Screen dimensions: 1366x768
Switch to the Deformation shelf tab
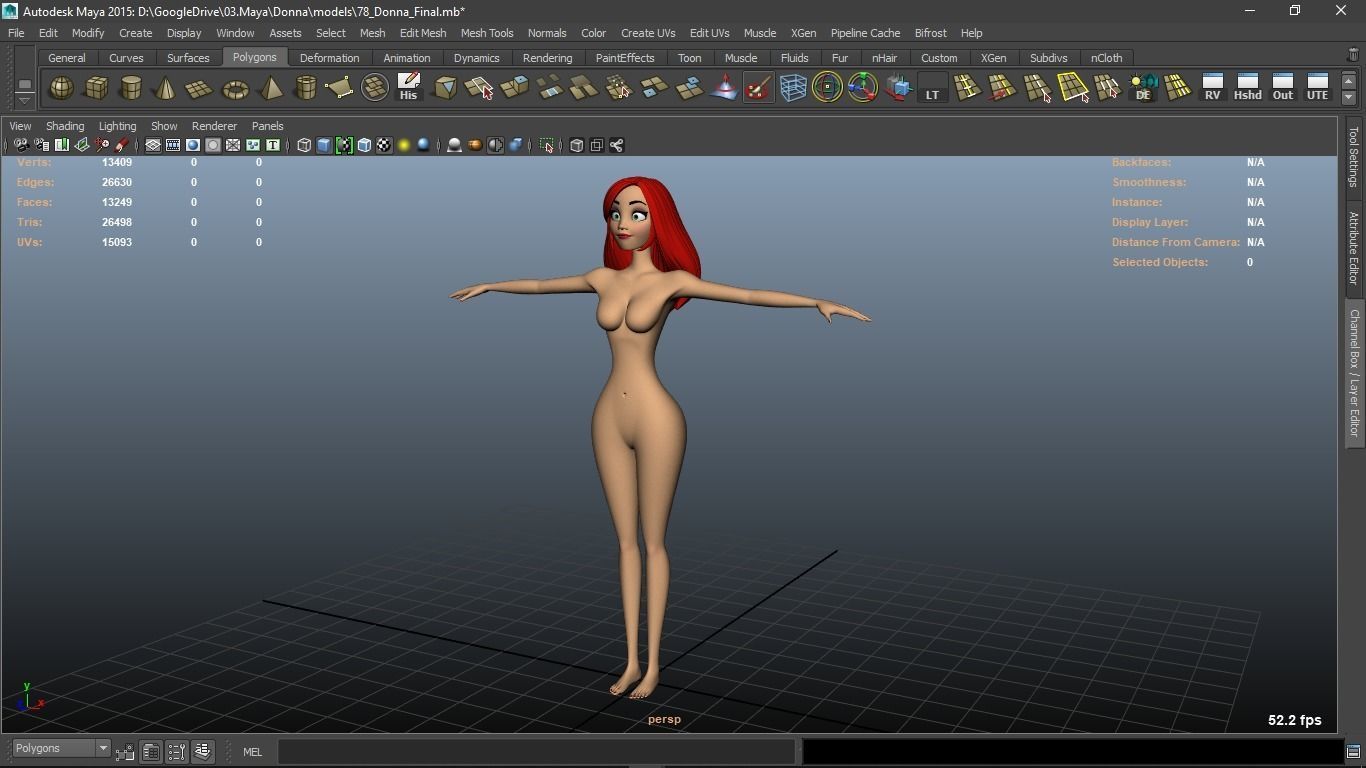coord(329,58)
